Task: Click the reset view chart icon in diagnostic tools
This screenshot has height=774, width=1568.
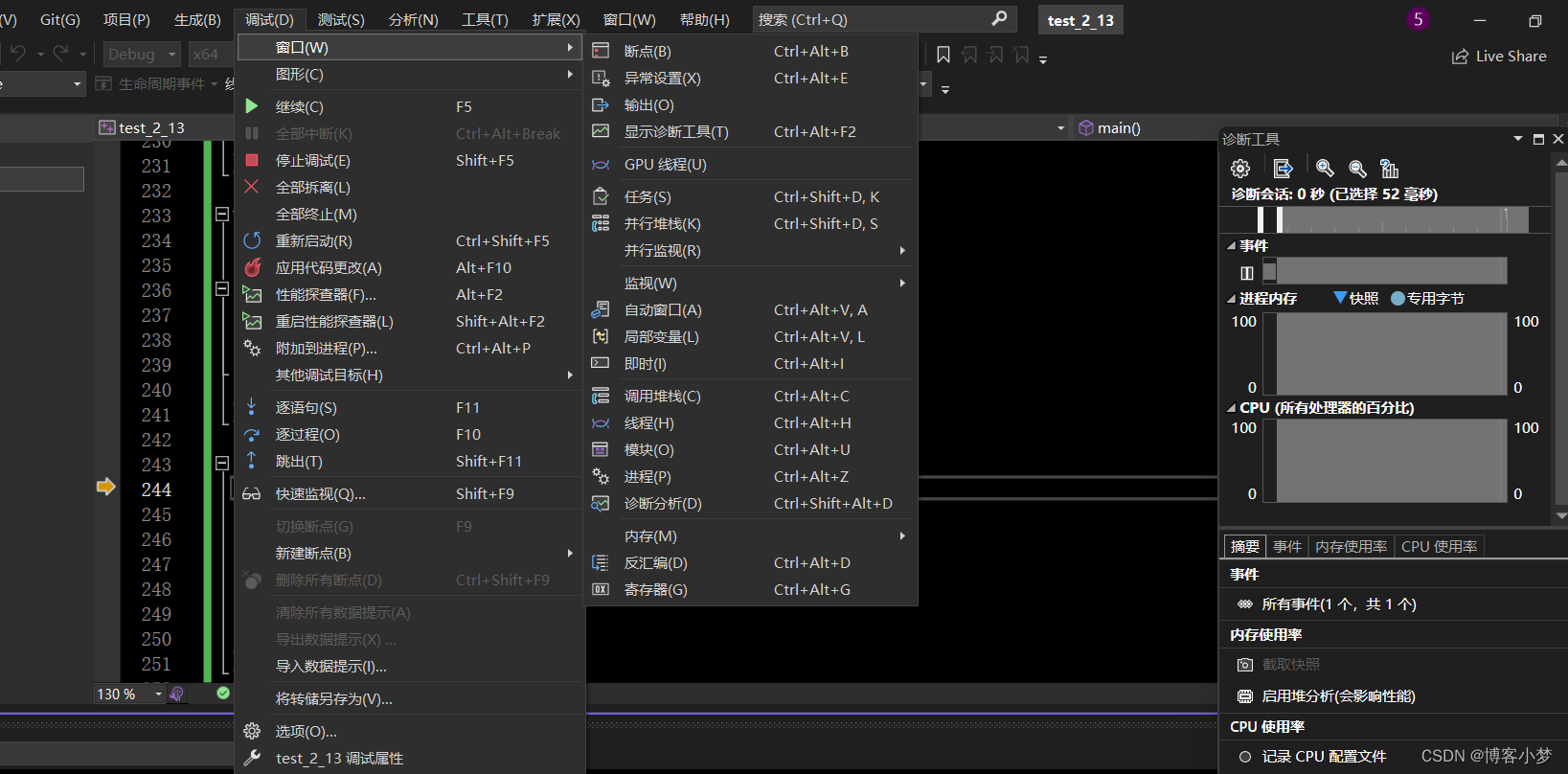Action: click(x=1390, y=169)
